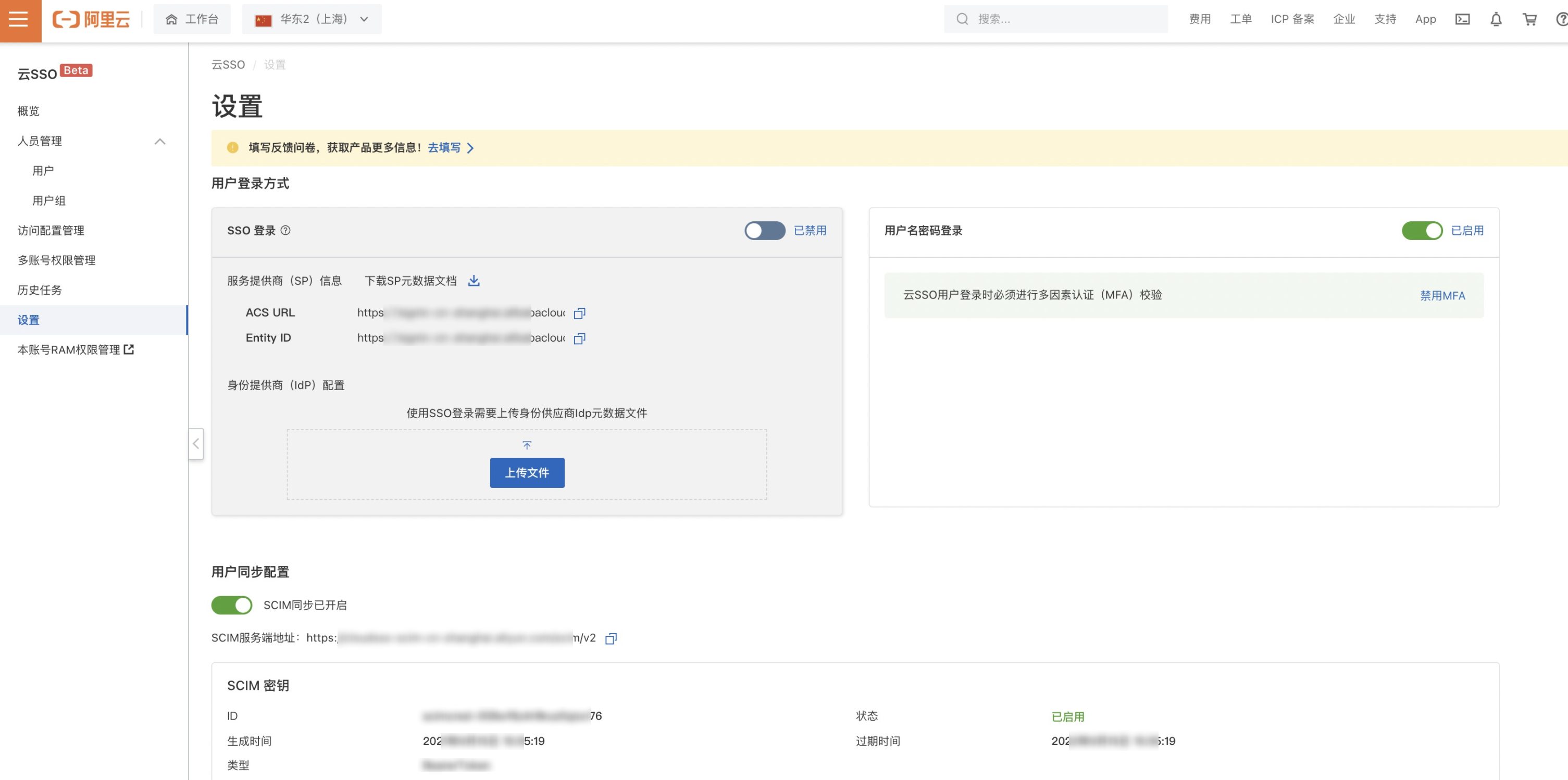The width and height of the screenshot is (1568, 780).
Task: Click the 上传文件 button
Action: click(x=527, y=473)
